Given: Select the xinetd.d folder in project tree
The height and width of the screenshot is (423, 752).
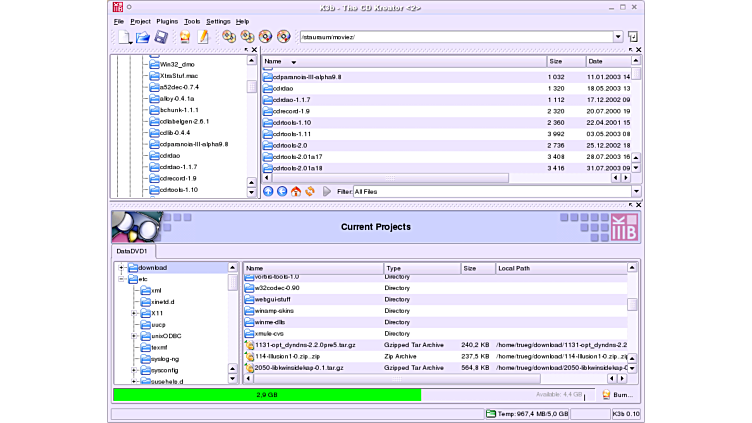Looking at the screenshot, I should tap(157, 302).
